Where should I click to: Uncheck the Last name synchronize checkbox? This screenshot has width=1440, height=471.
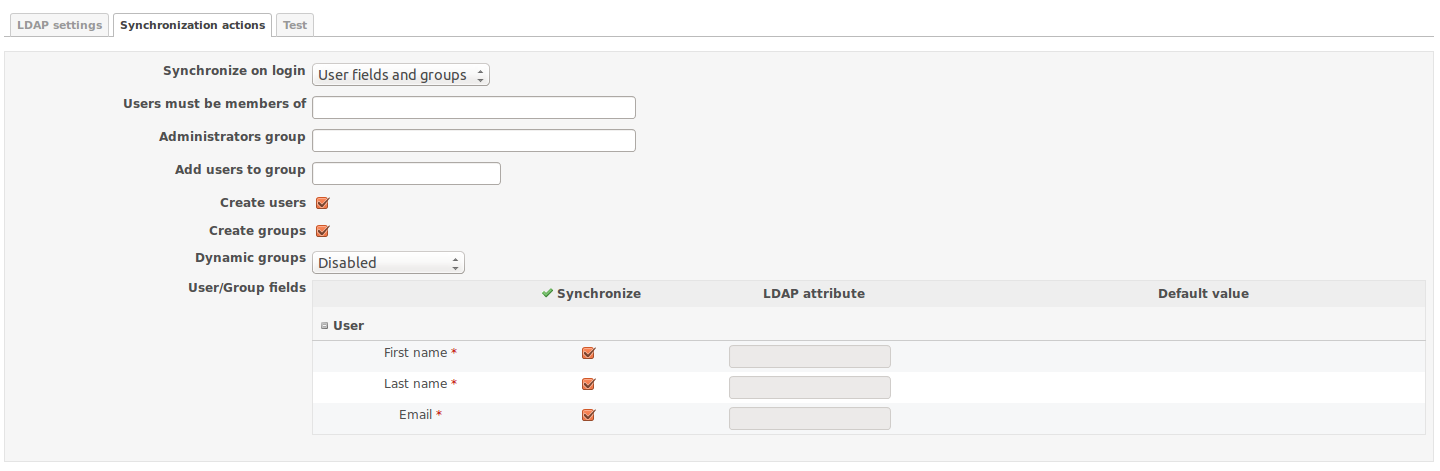(588, 384)
